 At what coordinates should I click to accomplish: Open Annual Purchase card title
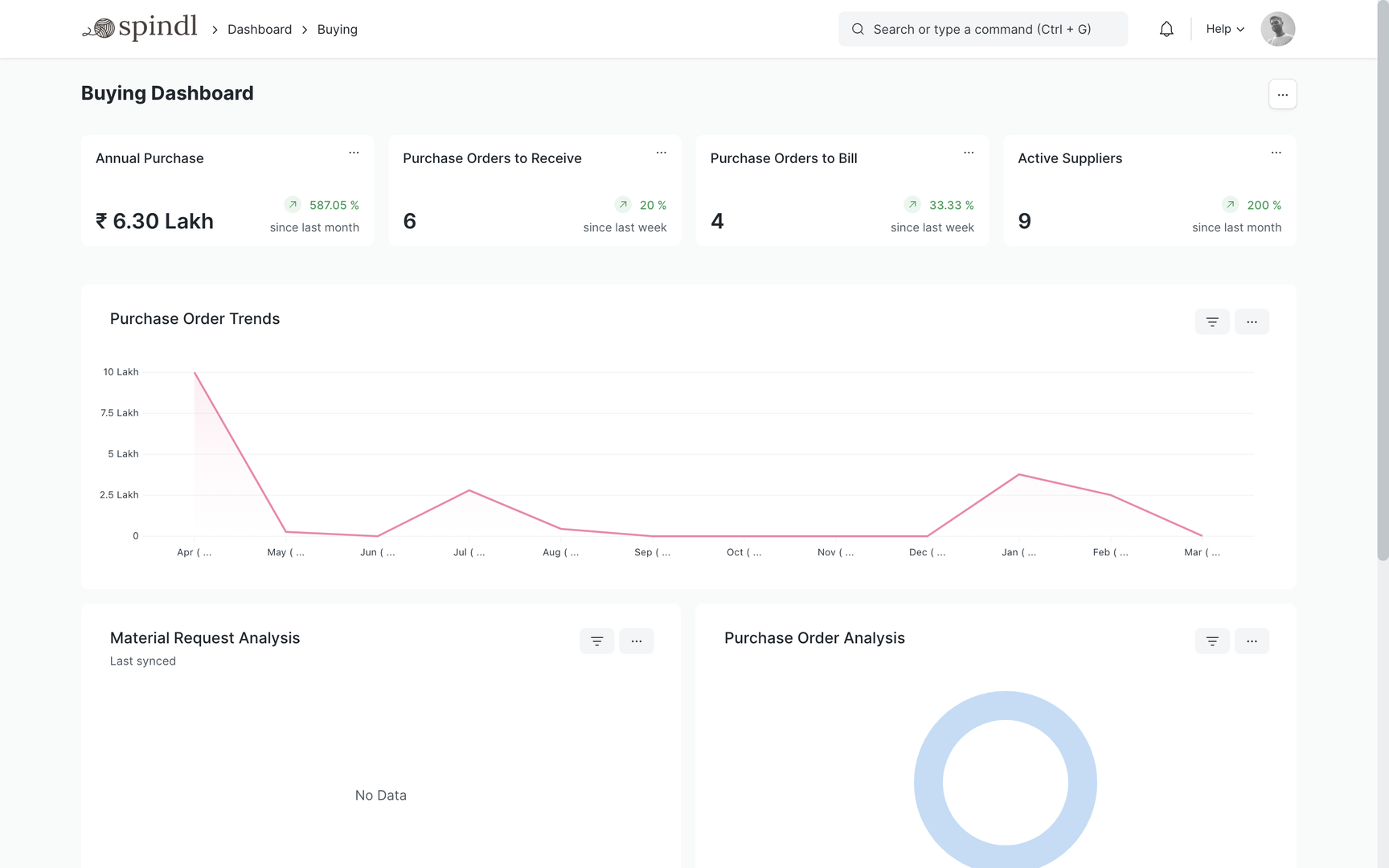(150, 158)
